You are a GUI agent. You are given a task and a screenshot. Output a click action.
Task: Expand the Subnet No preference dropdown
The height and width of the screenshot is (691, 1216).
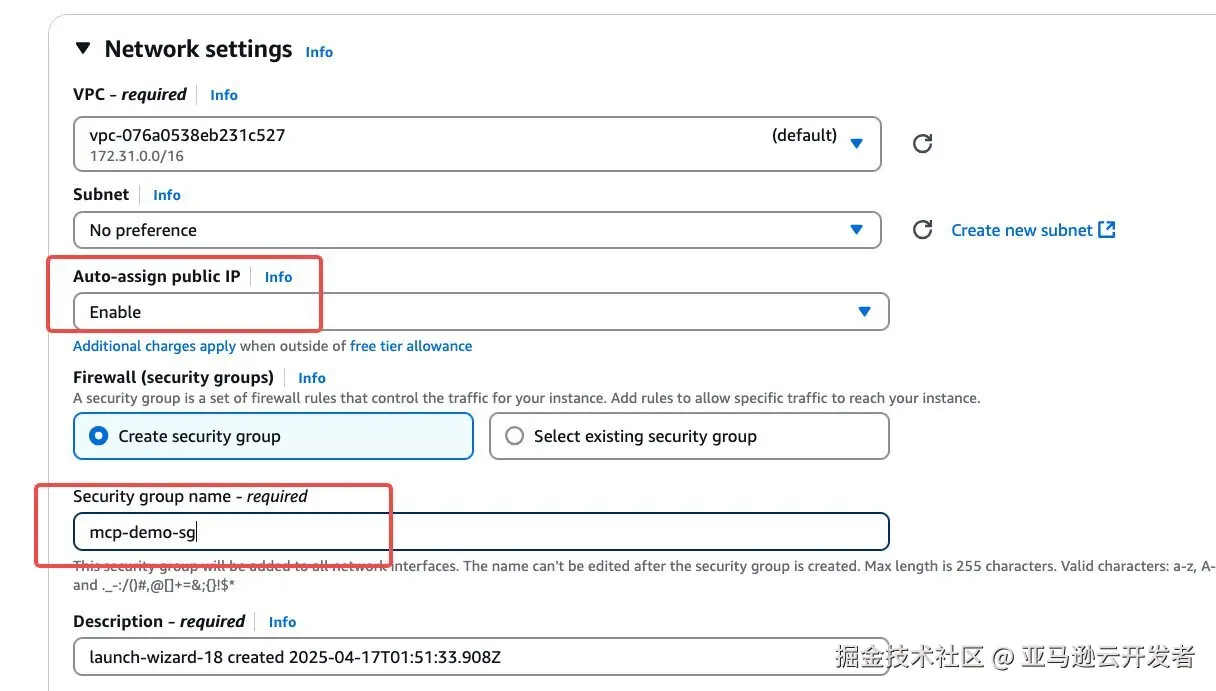tap(477, 230)
